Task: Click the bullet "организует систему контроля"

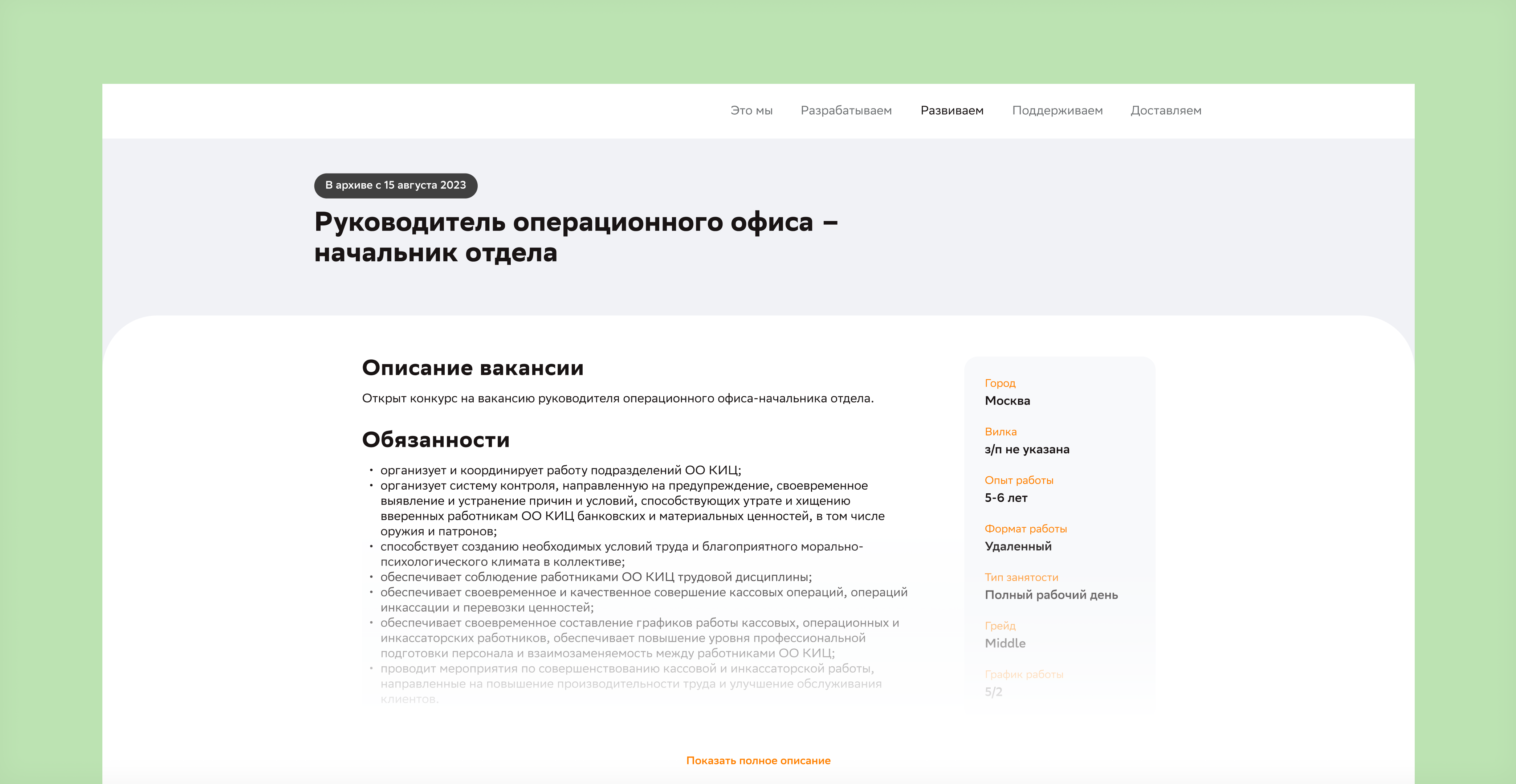Action: coord(633,509)
